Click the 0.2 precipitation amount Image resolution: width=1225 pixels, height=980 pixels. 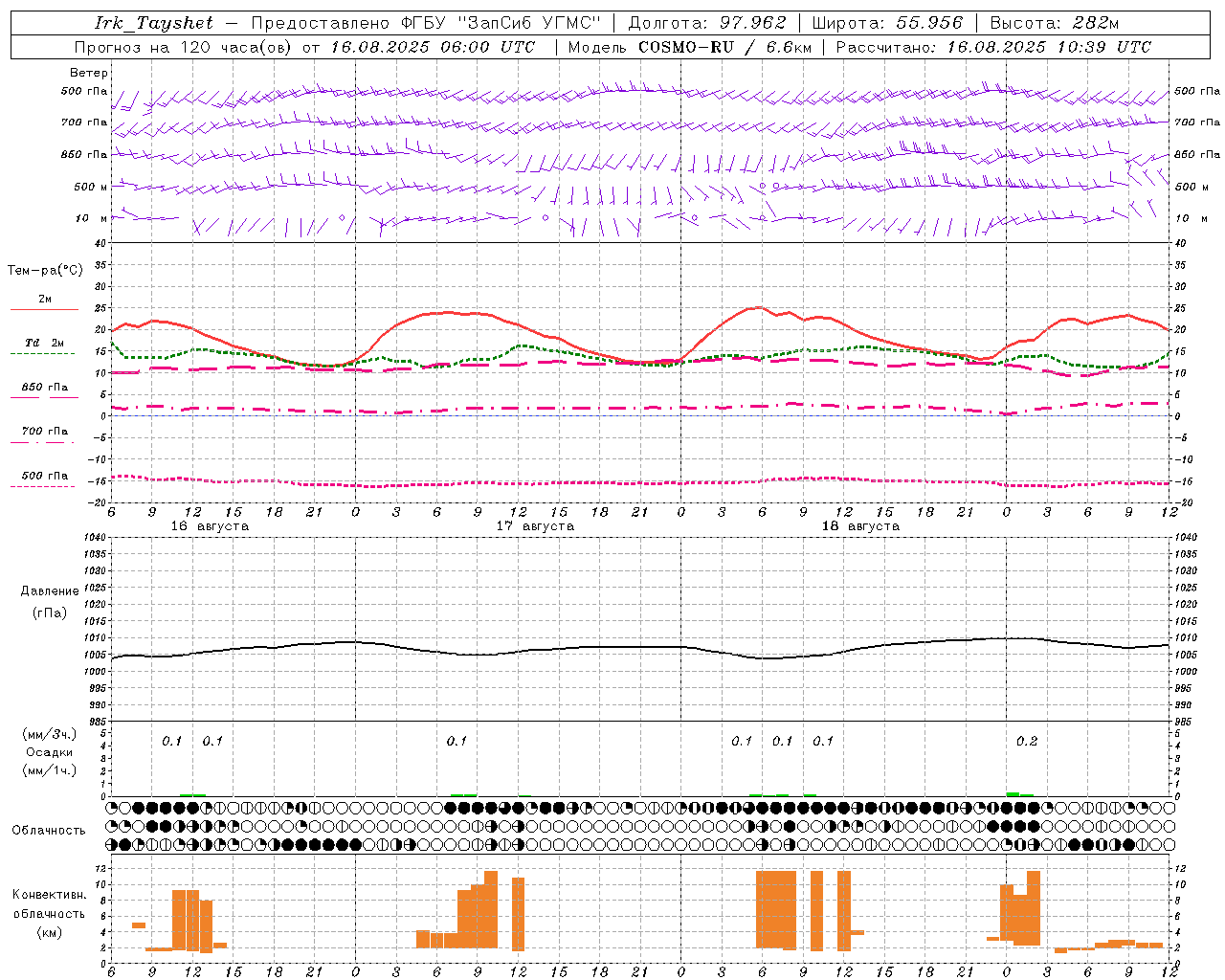pyautogui.click(x=1027, y=741)
